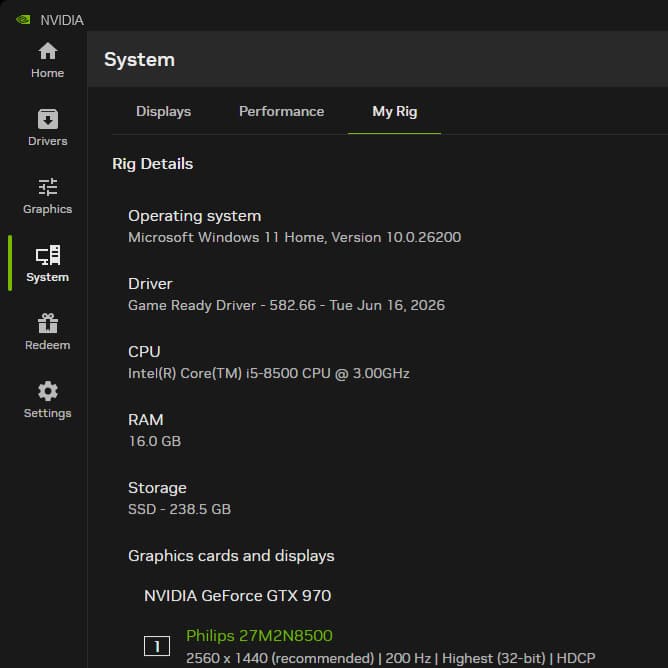This screenshot has width=668, height=668.
Task: Switch to the Displays tab
Action: [x=164, y=111]
